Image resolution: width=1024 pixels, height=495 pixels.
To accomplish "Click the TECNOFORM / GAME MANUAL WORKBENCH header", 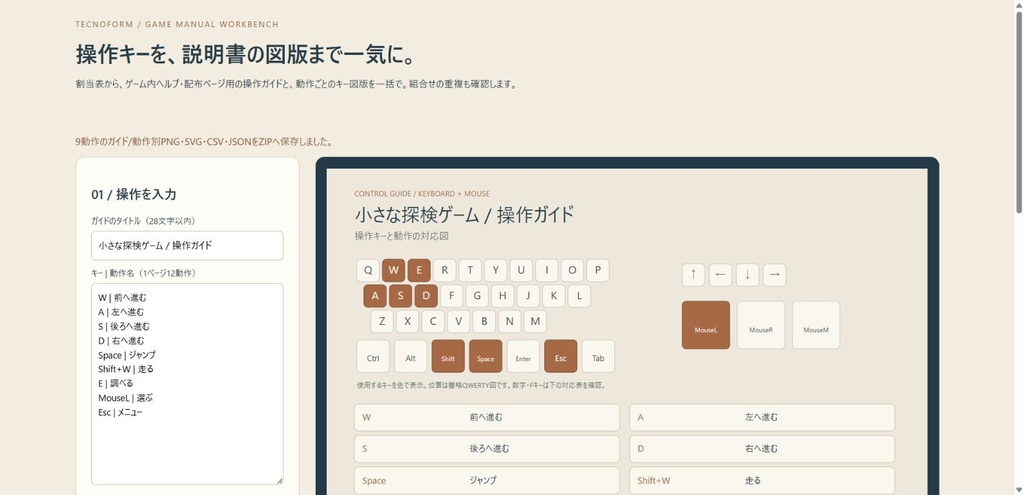I will pos(177,24).
